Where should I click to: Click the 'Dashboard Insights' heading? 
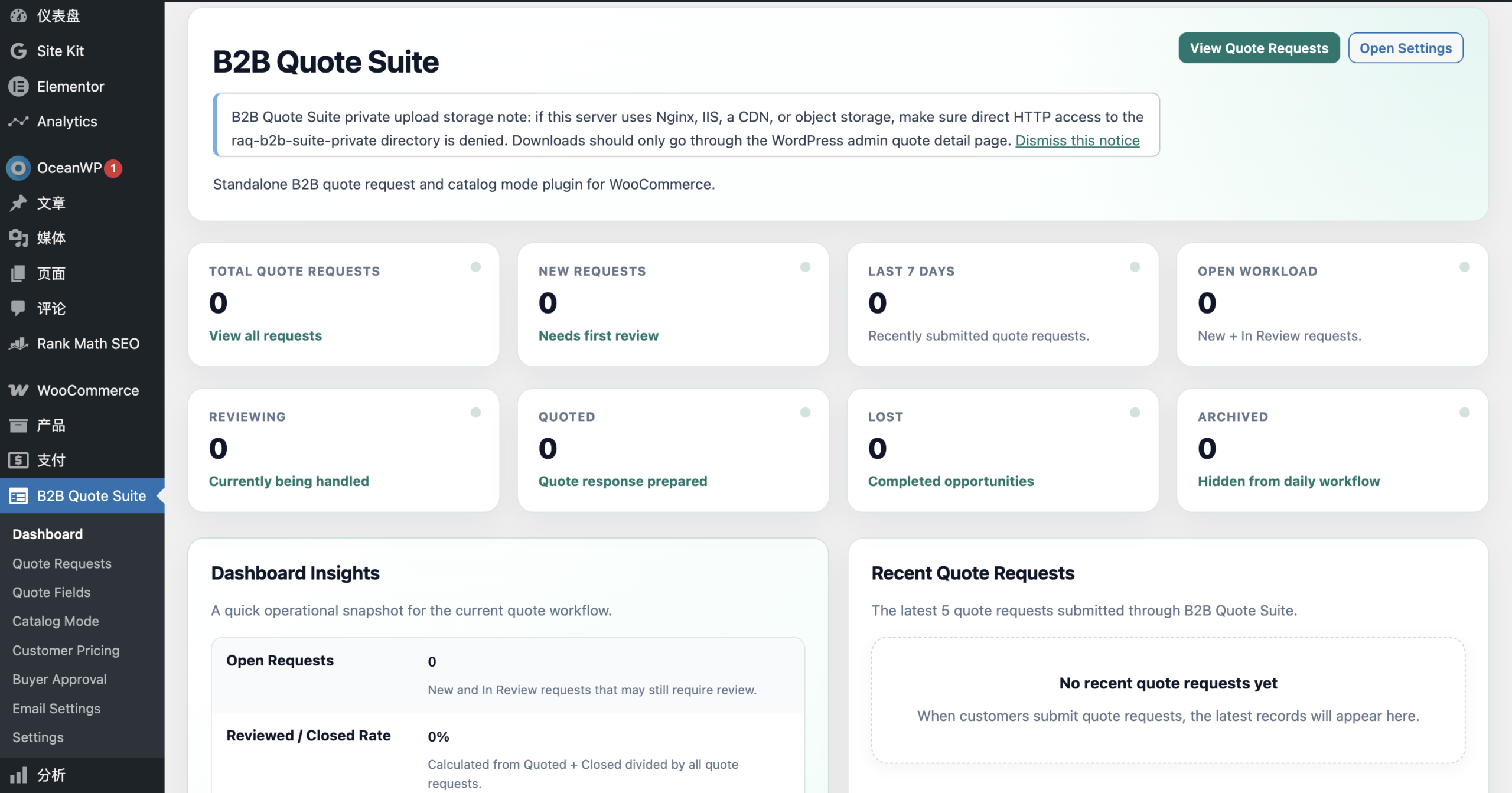(295, 573)
